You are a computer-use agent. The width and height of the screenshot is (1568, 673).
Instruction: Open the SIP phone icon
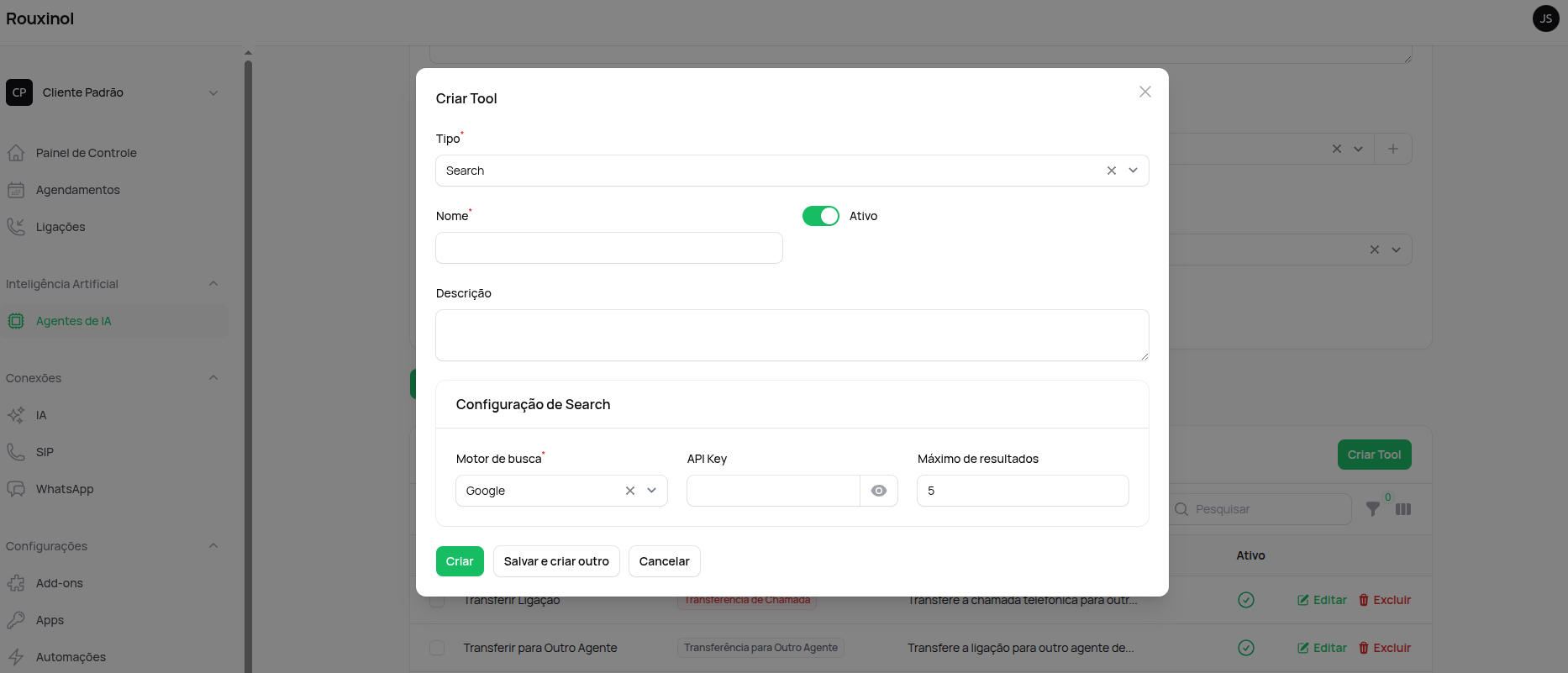click(x=16, y=452)
